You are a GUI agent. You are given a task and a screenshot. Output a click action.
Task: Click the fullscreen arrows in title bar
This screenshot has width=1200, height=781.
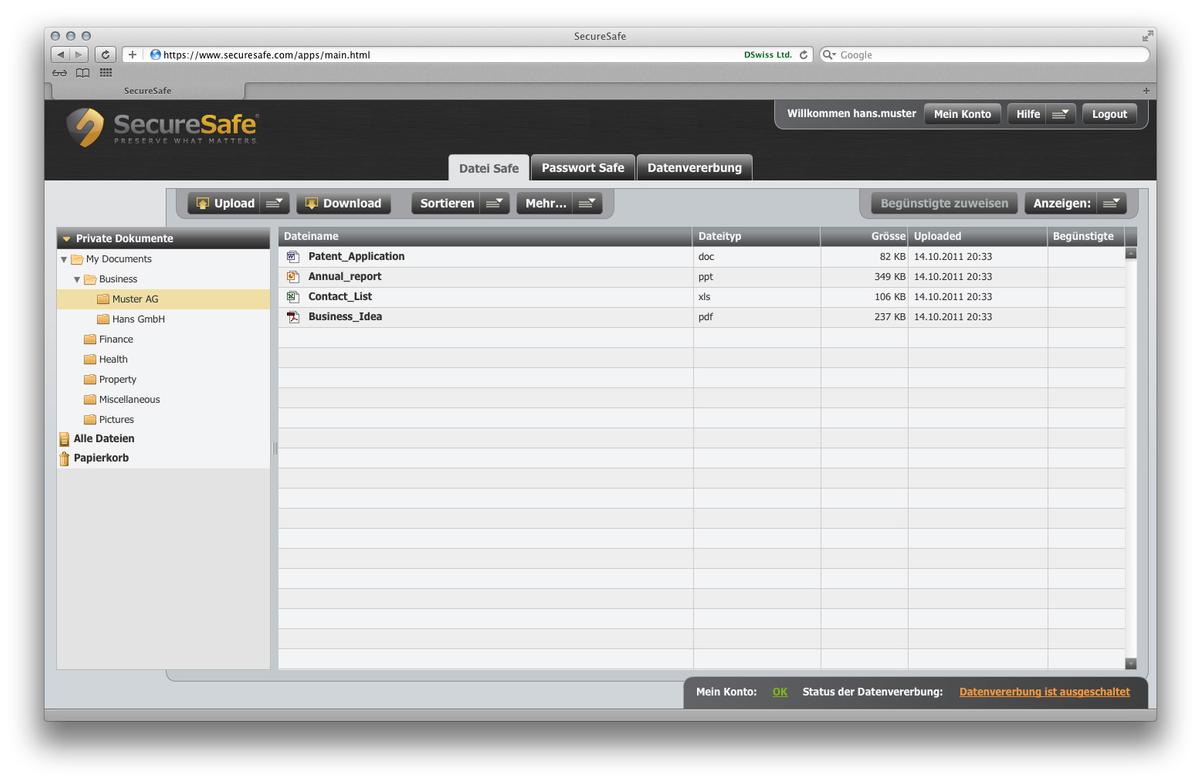1147,36
